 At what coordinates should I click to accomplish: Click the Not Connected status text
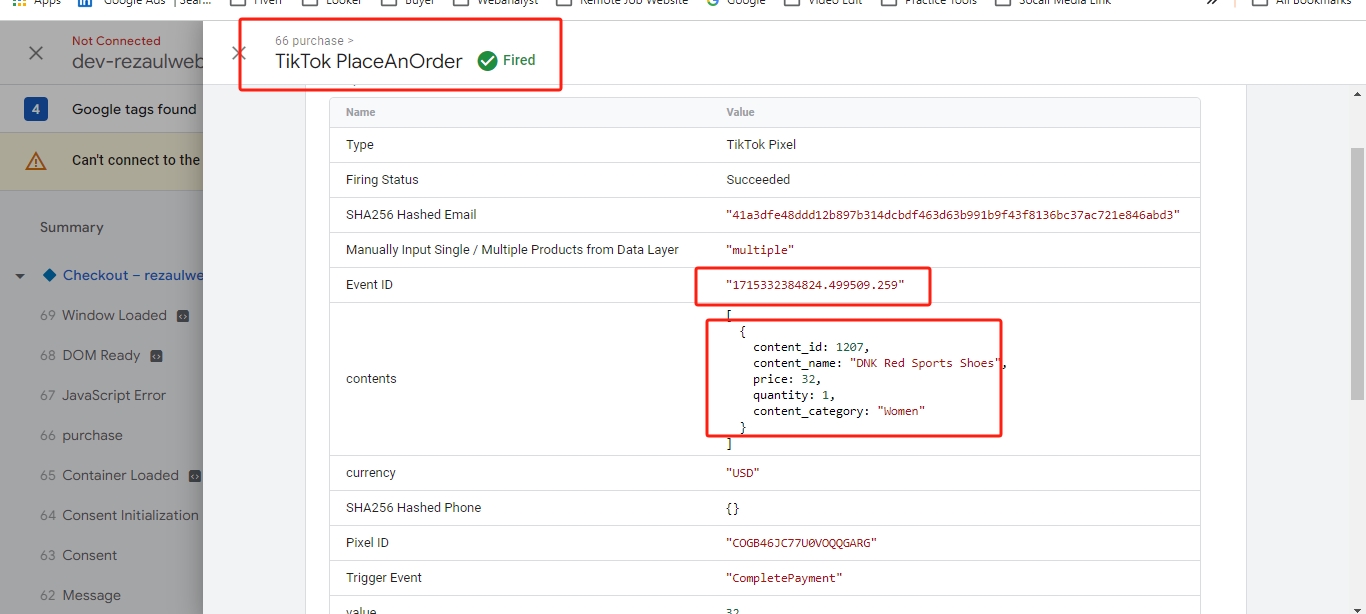coord(116,41)
